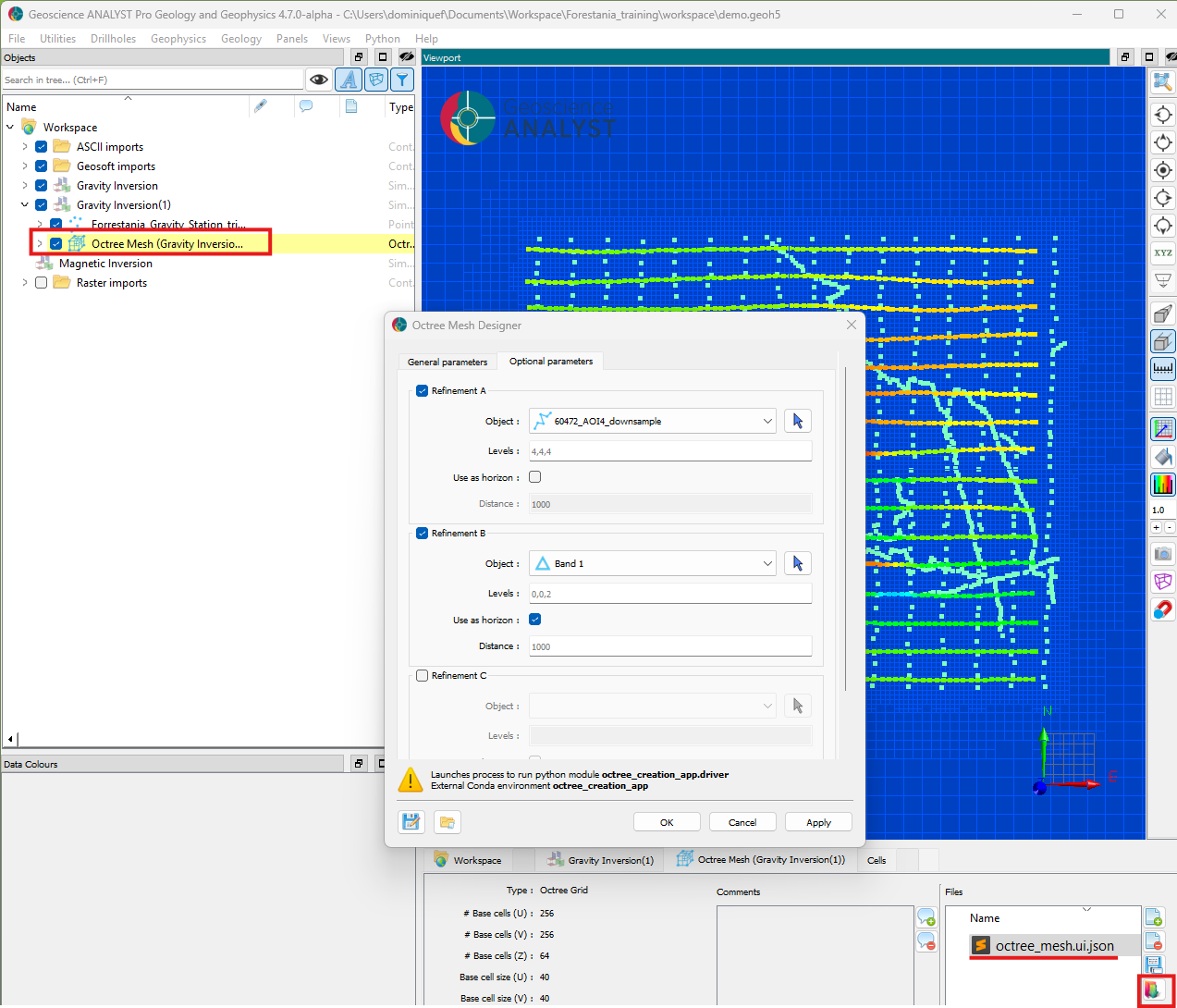
Task: Check the Raster imports visibility box
Action: pos(42,283)
